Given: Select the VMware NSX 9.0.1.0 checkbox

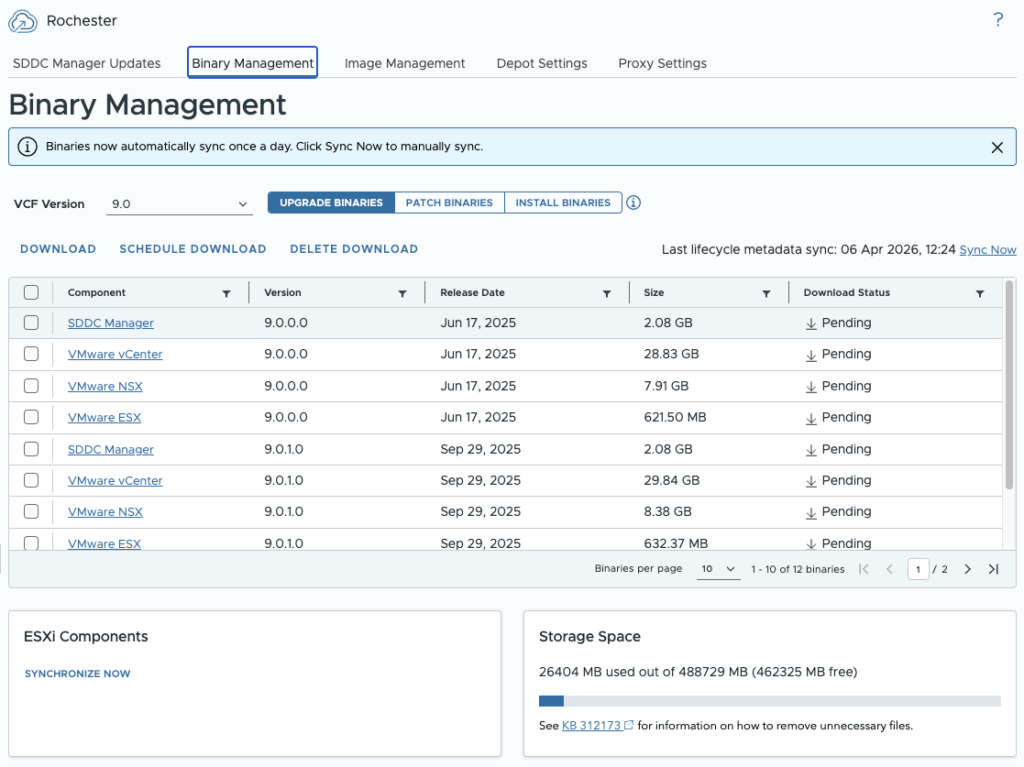Looking at the screenshot, I should click(x=31, y=512).
